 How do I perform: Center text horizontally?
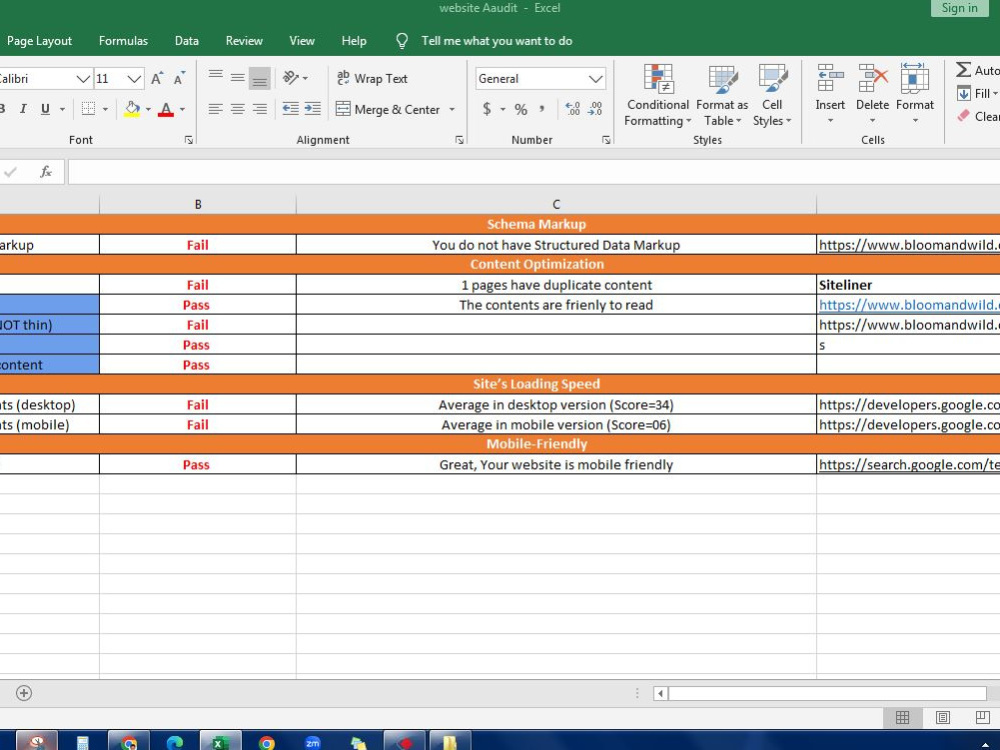tap(237, 109)
